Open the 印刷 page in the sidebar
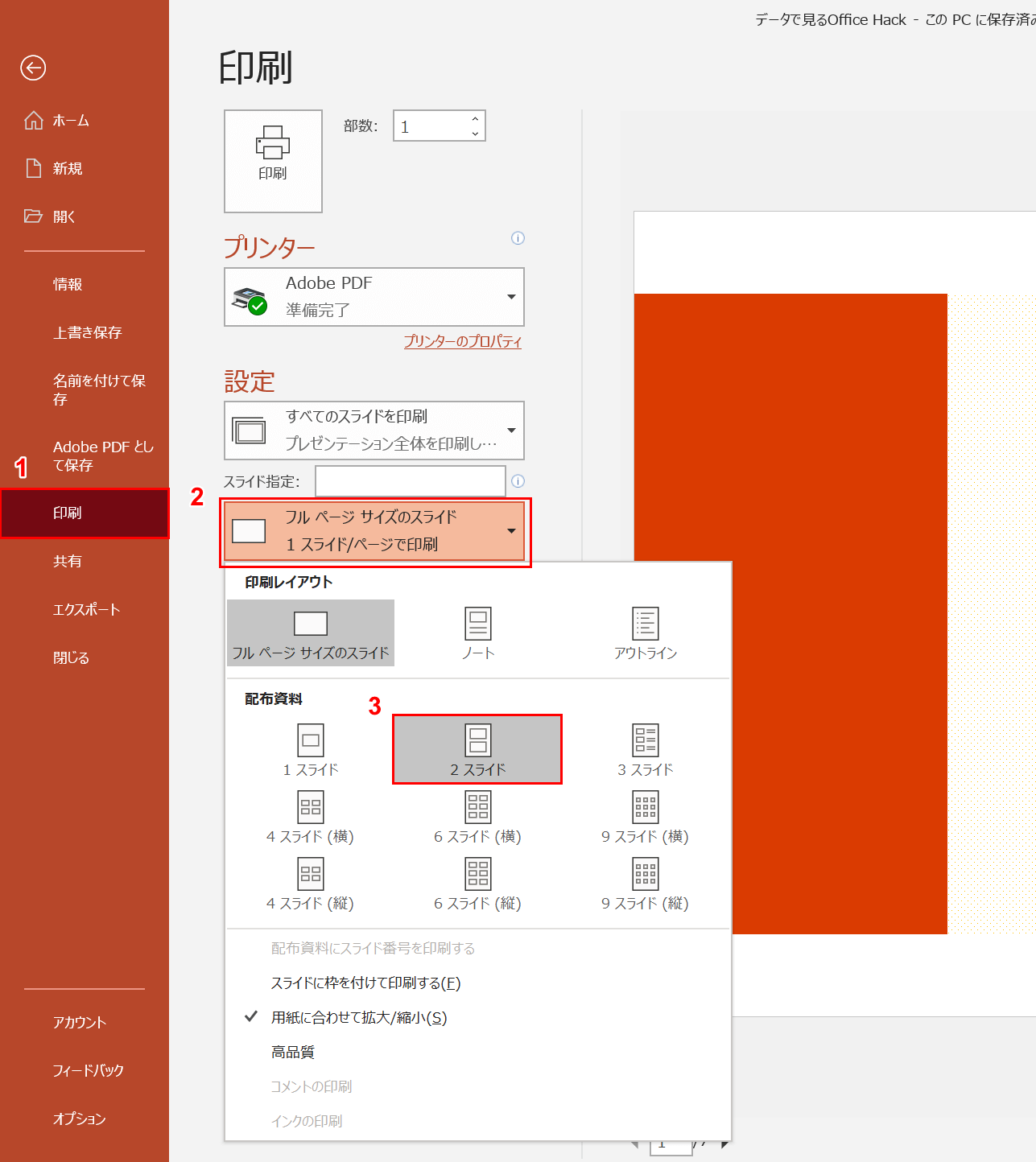1036x1162 pixels. [x=85, y=513]
